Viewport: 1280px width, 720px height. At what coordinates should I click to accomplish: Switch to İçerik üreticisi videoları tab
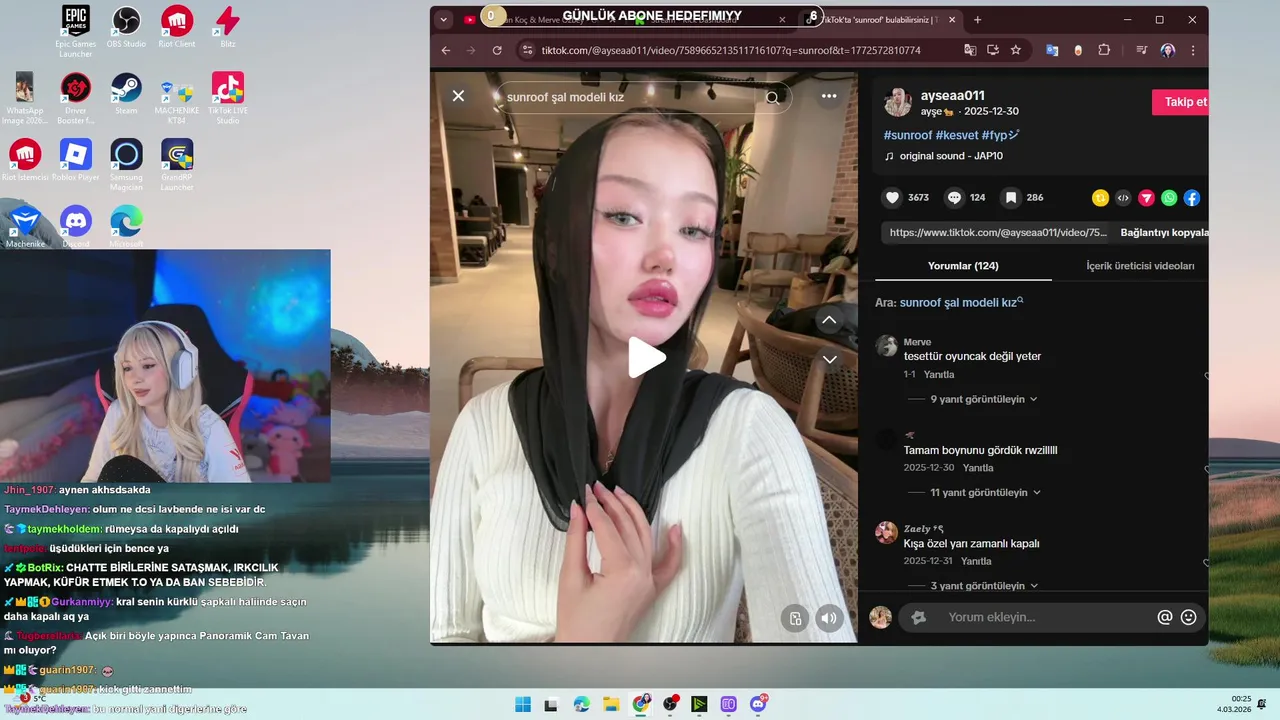click(x=1140, y=266)
